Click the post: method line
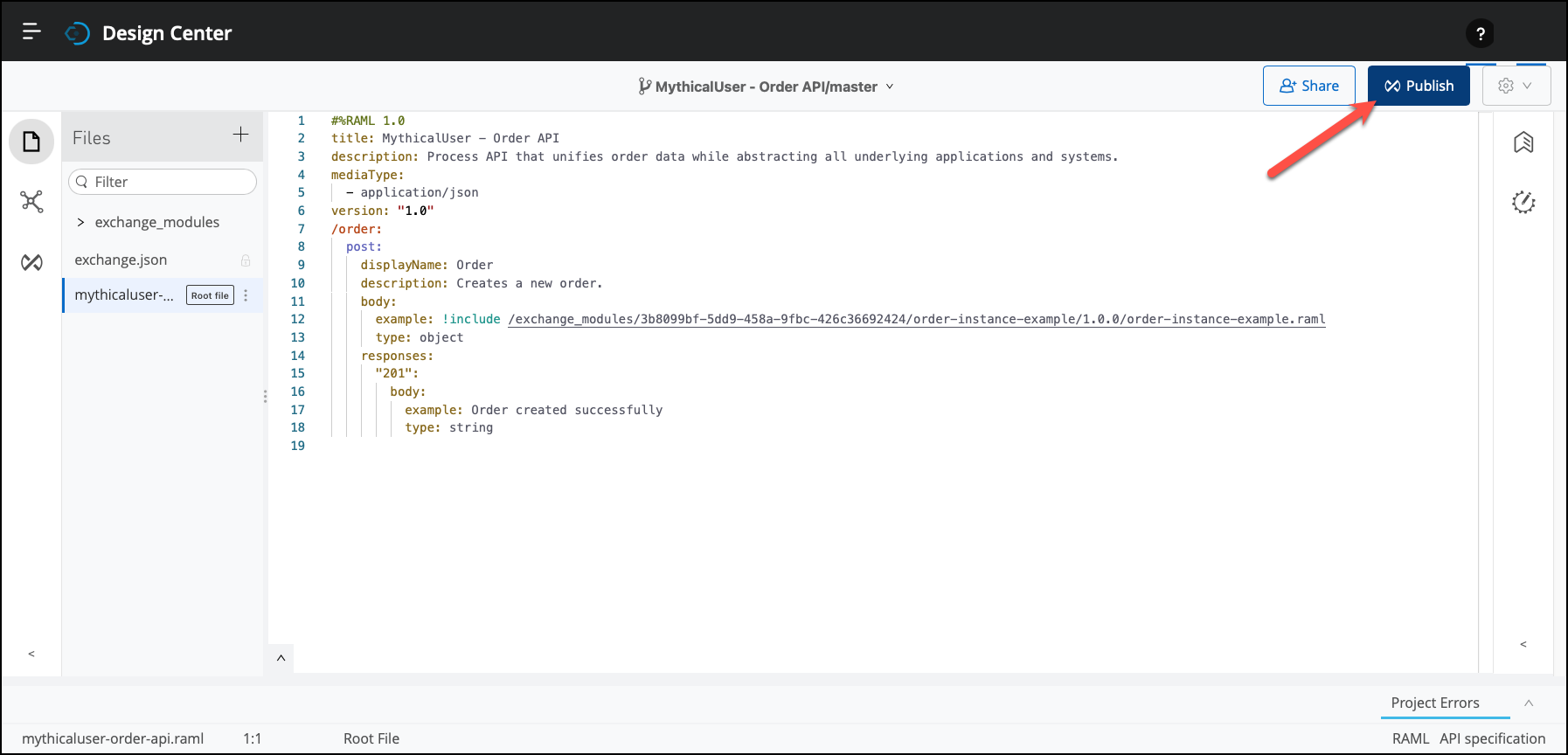Viewport: 1568px width, 755px height. (364, 246)
